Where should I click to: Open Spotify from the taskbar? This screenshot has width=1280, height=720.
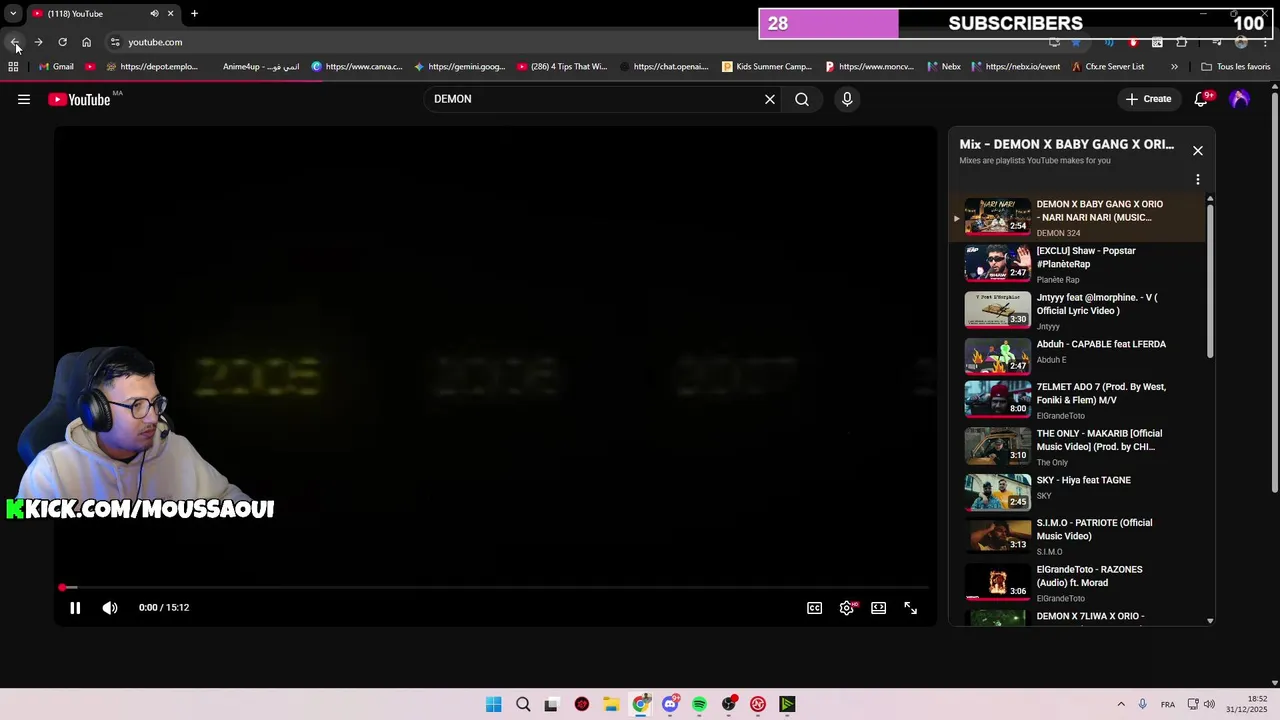tap(699, 705)
